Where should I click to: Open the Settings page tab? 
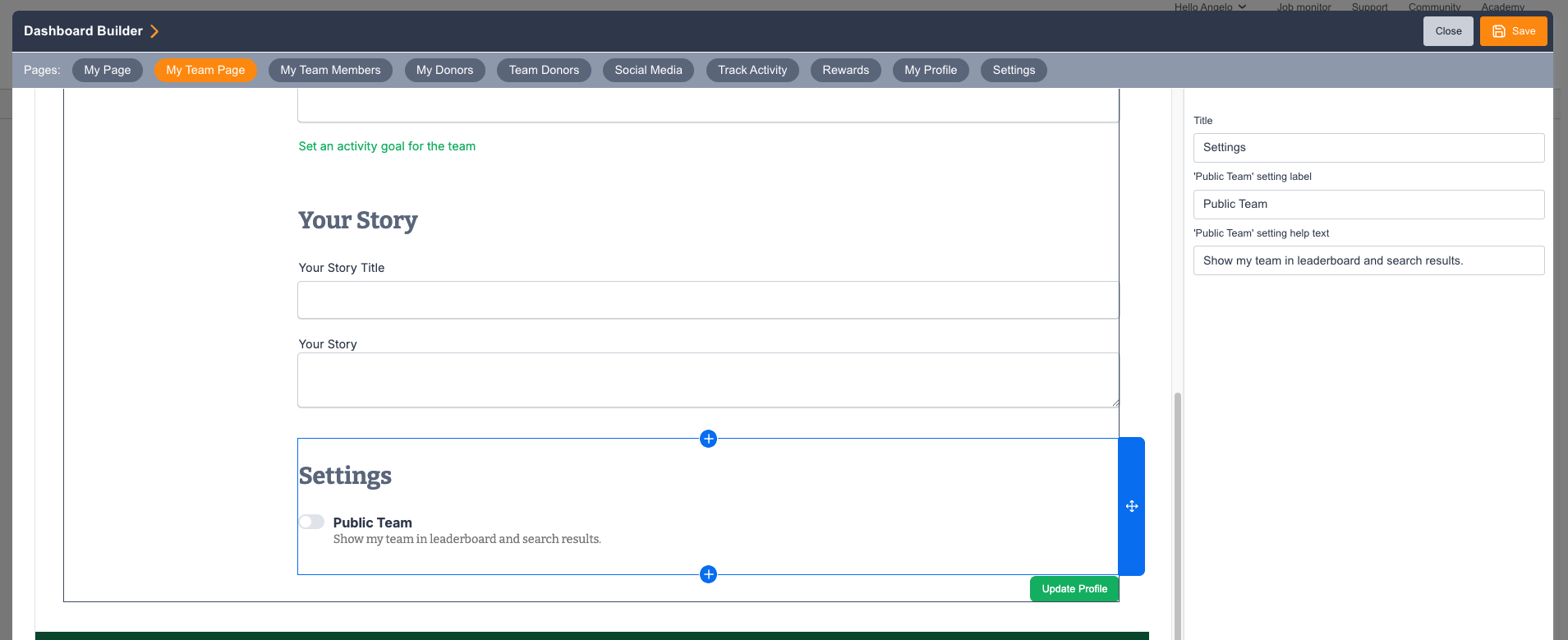tap(1014, 70)
